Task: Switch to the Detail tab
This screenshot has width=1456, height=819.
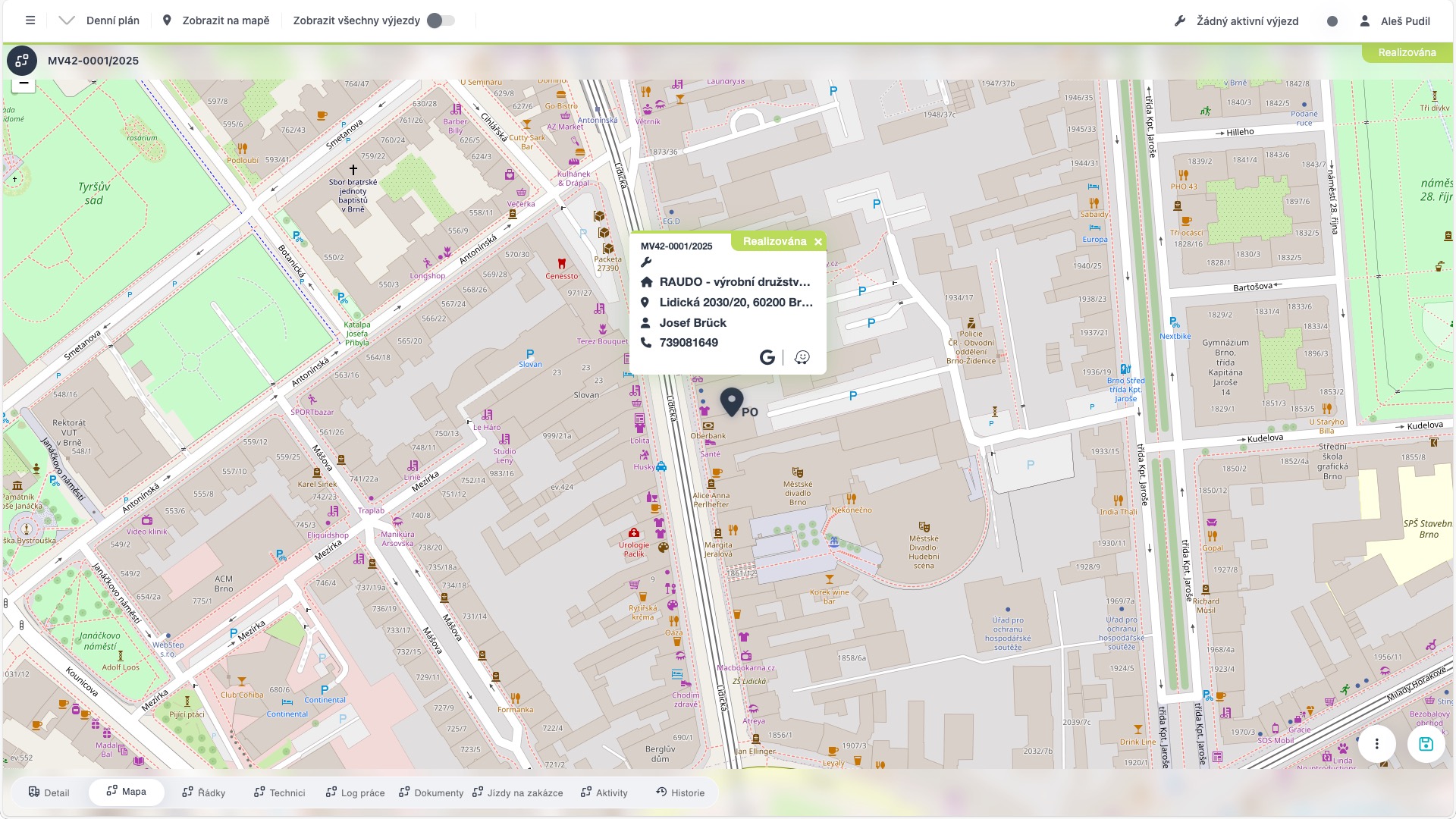Action: click(x=49, y=792)
